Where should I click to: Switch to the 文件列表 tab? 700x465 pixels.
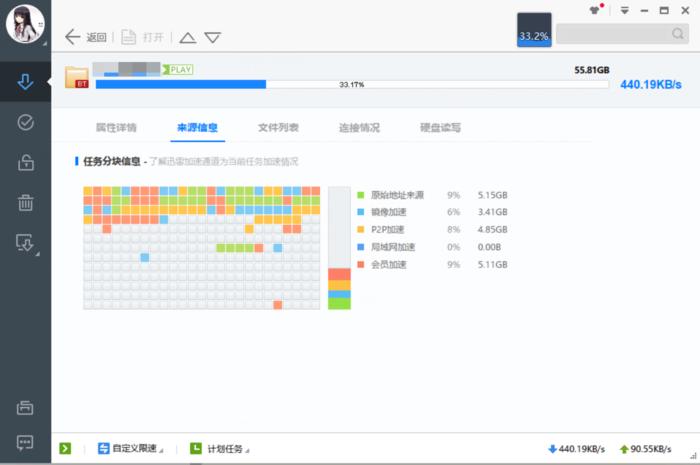(x=278, y=128)
